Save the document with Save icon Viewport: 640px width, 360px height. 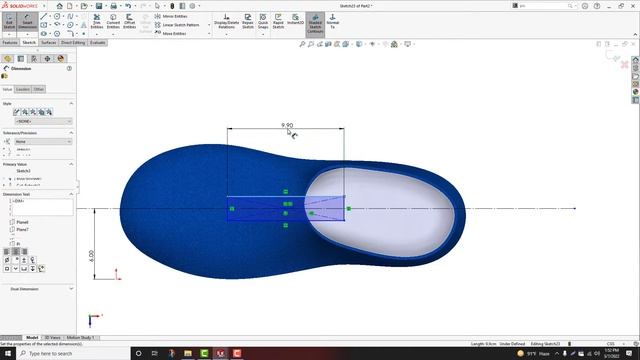tap(99, 6)
